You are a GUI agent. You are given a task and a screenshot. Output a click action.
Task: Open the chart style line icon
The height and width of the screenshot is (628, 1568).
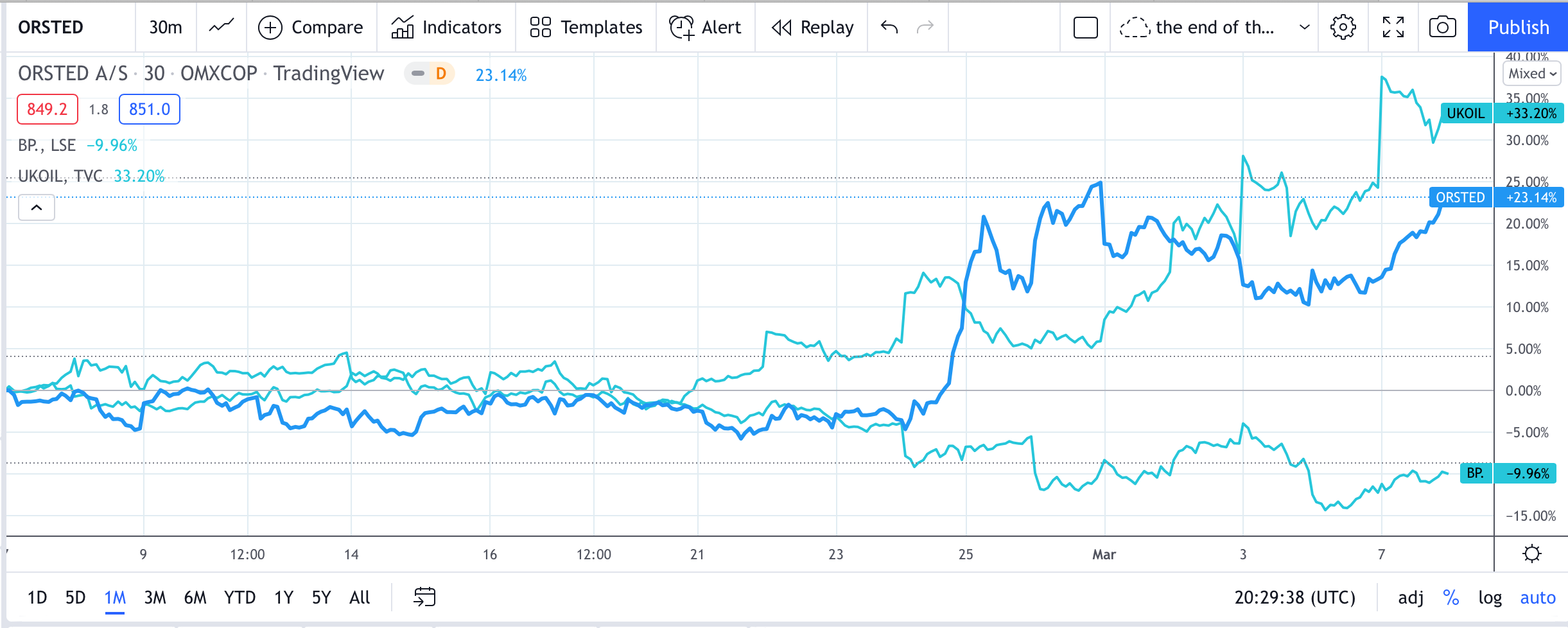(222, 27)
